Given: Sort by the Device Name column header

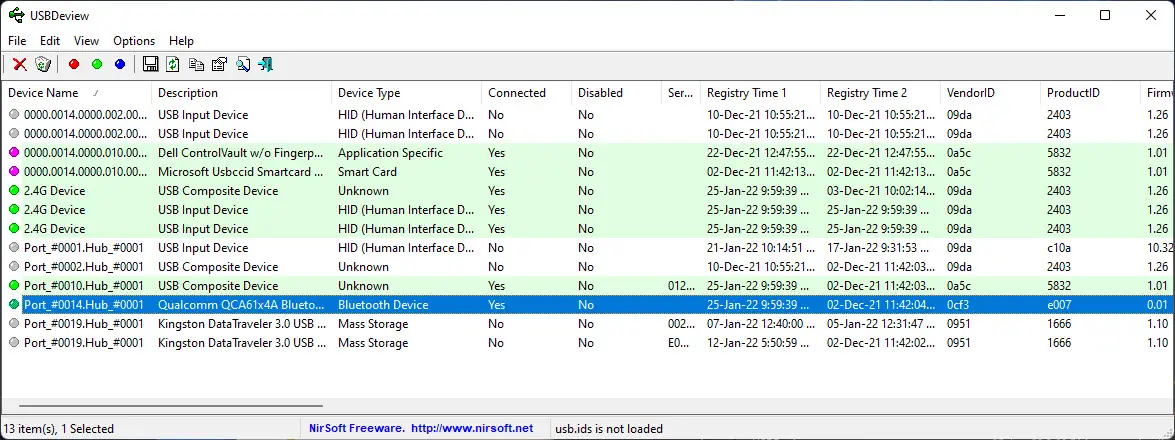Looking at the screenshot, I should coord(43,93).
